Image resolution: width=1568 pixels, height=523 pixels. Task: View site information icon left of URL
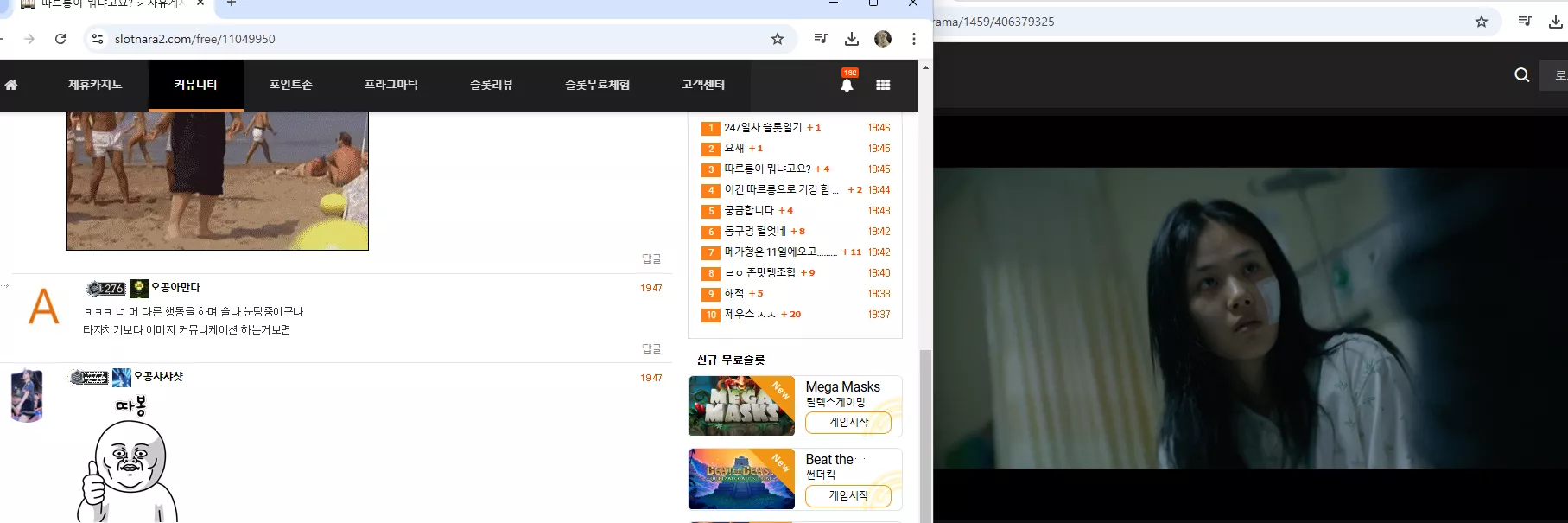tap(98, 39)
